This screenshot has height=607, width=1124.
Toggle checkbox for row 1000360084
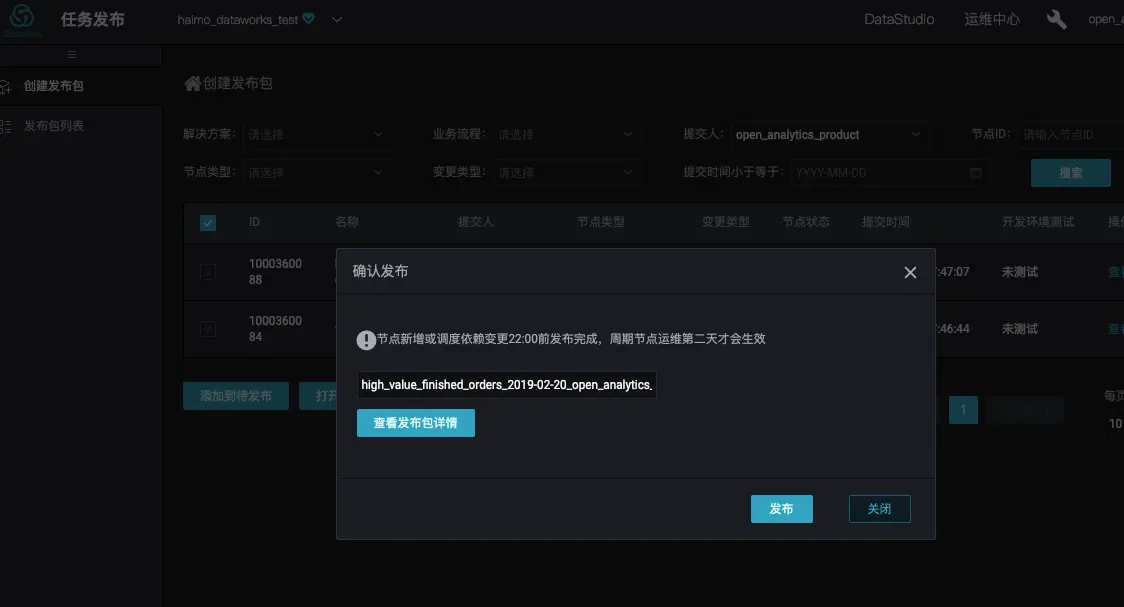[208, 329]
